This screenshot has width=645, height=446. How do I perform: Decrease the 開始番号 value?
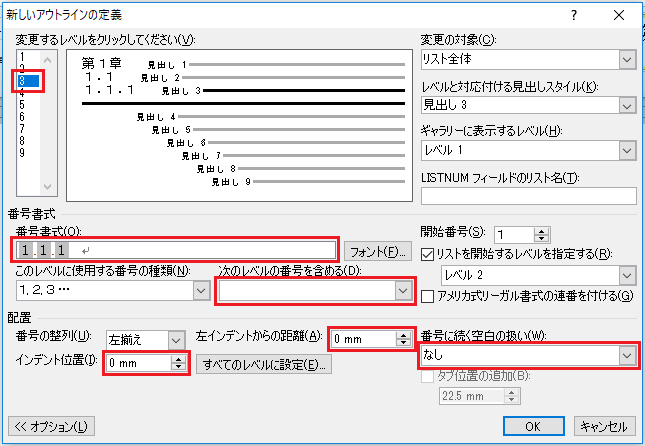542,239
